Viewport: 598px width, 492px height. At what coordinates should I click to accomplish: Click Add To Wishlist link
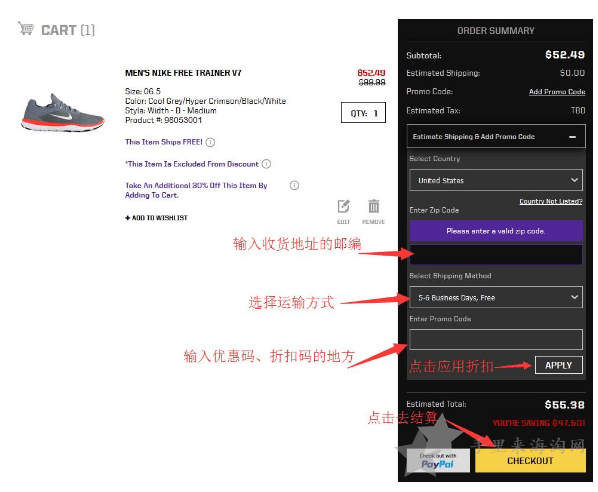156,218
